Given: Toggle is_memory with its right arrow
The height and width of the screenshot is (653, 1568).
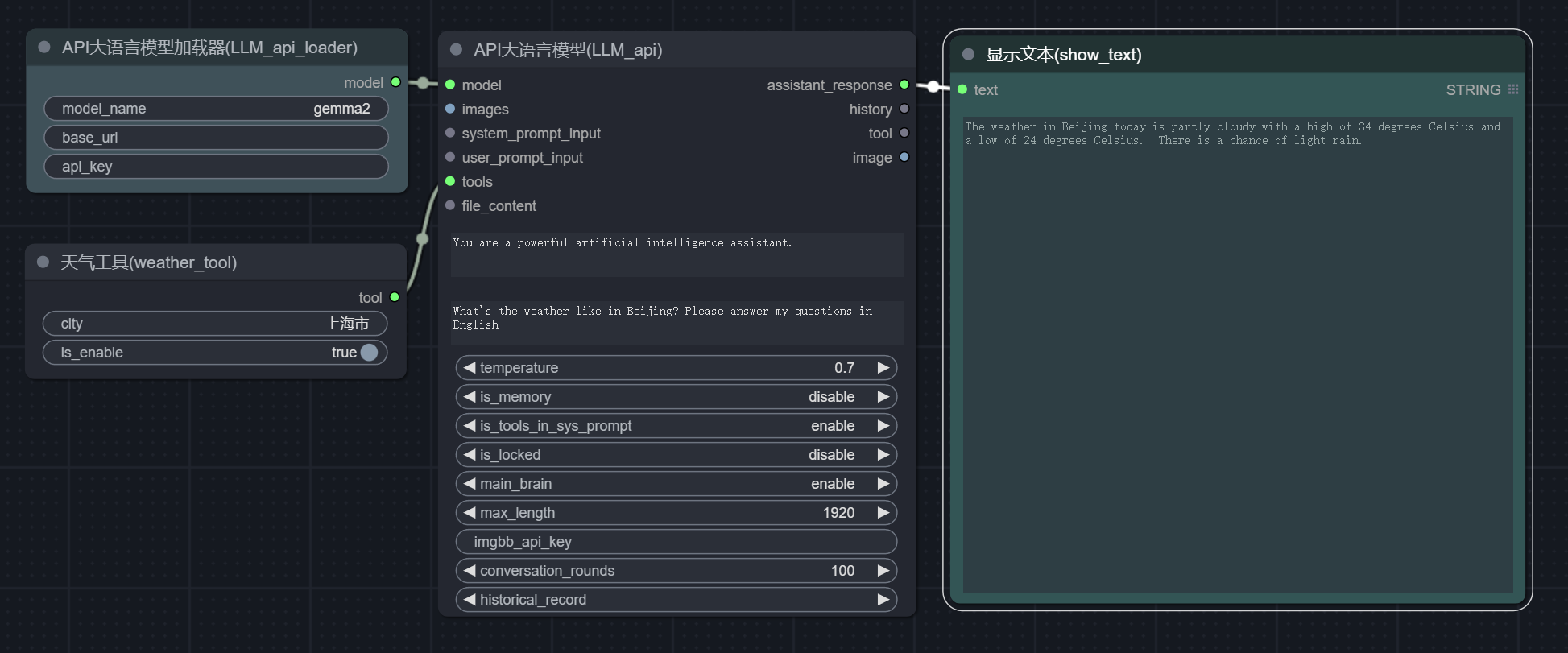Looking at the screenshot, I should [883, 397].
